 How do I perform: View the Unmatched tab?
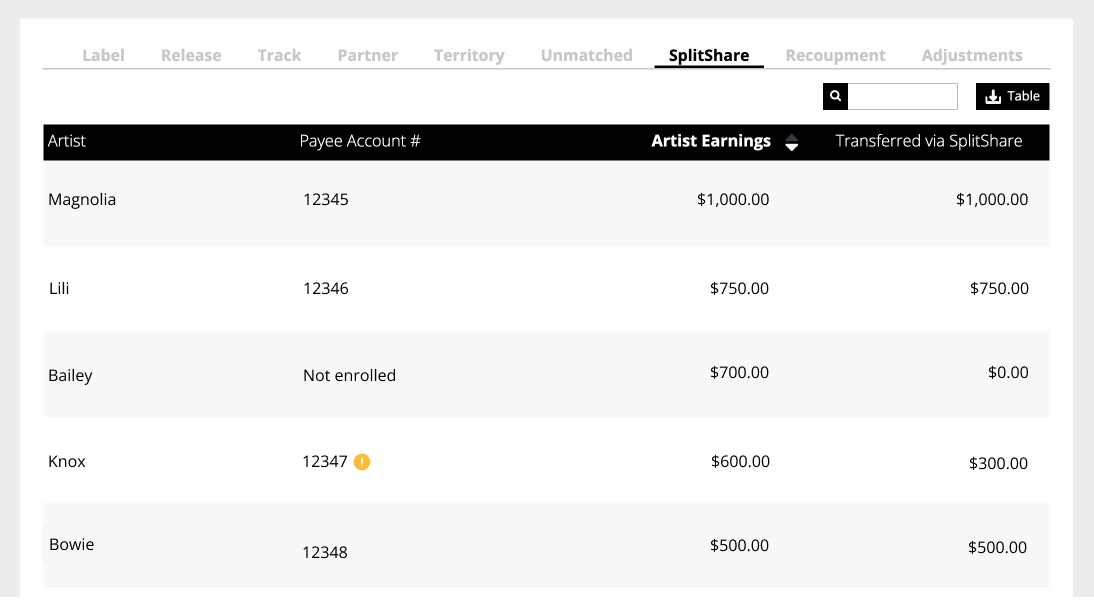tap(587, 55)
